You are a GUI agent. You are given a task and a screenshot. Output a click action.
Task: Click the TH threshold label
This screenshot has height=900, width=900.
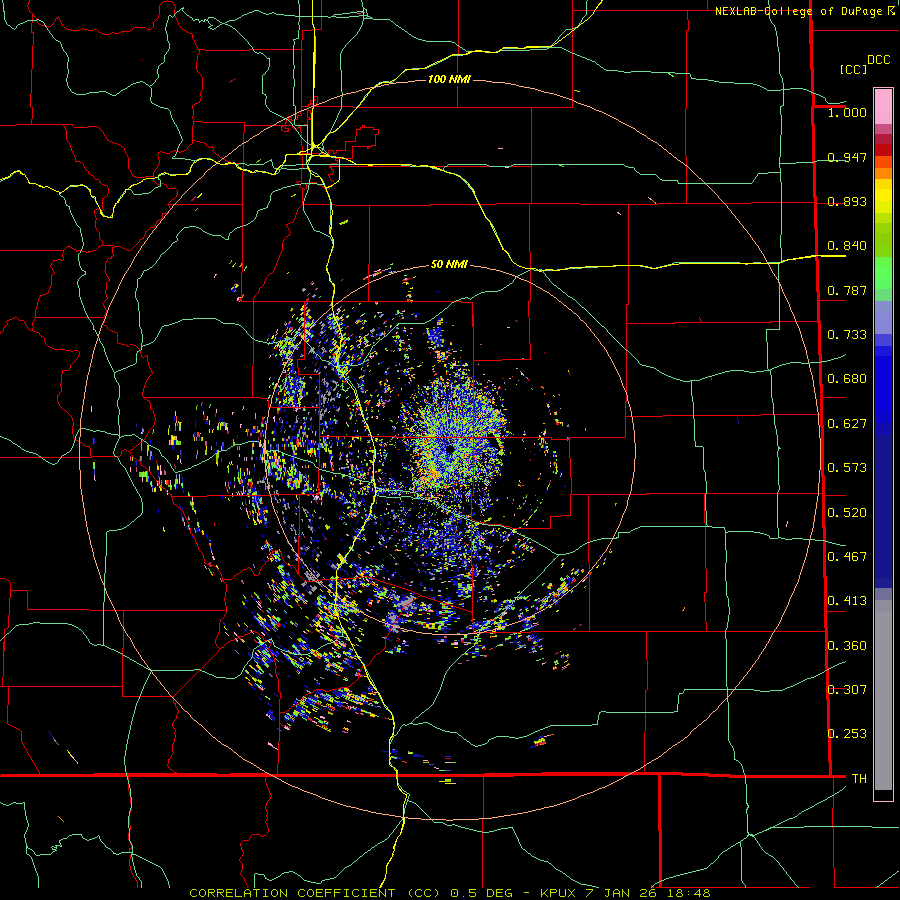point(859,779)
